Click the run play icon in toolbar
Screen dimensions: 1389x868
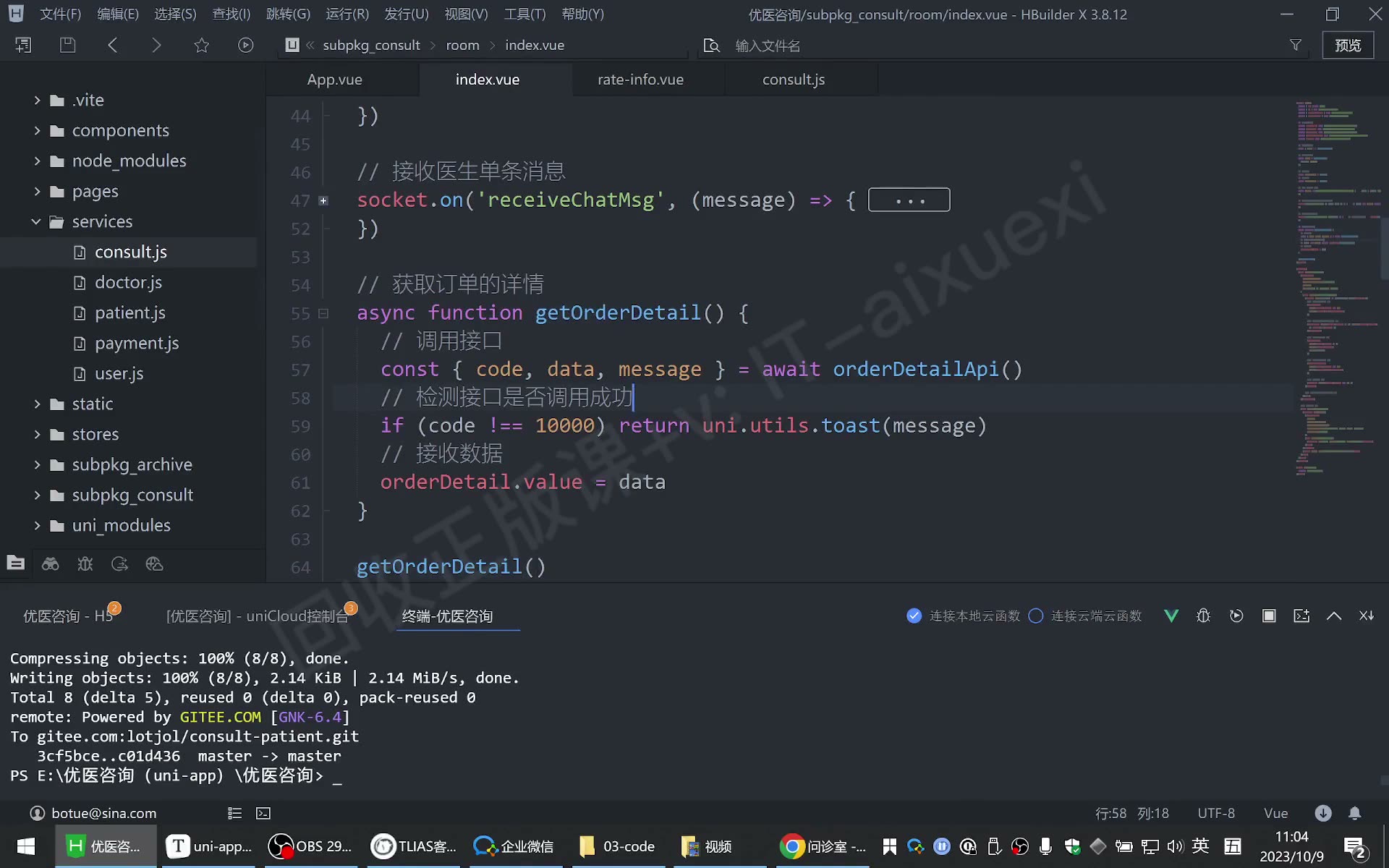click(246, 45)
